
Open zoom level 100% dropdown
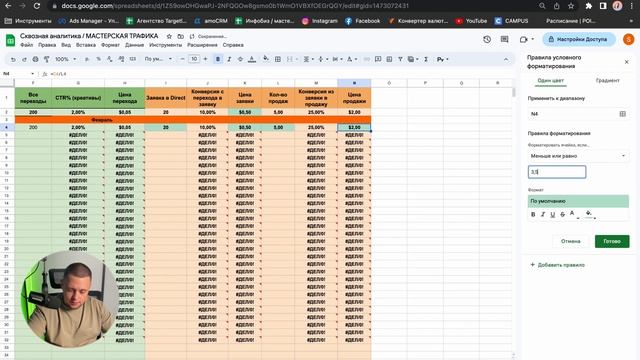tap(65, 59)
